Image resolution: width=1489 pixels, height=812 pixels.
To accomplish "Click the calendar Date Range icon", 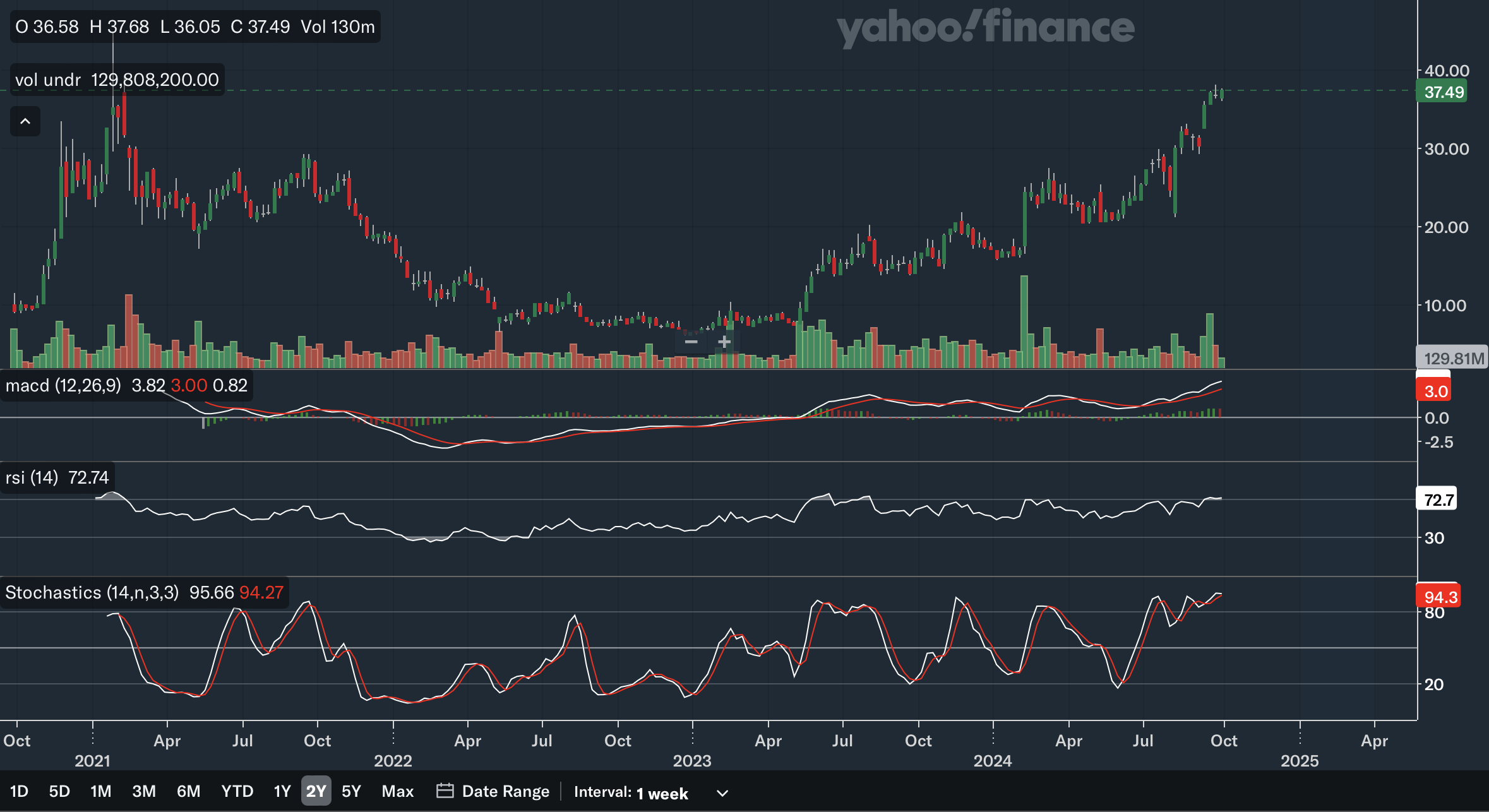I will click(x=445, y=791).
